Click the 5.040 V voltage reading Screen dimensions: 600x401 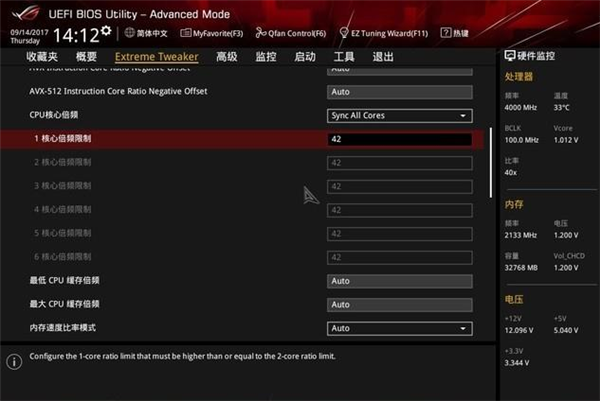(566, 330)
